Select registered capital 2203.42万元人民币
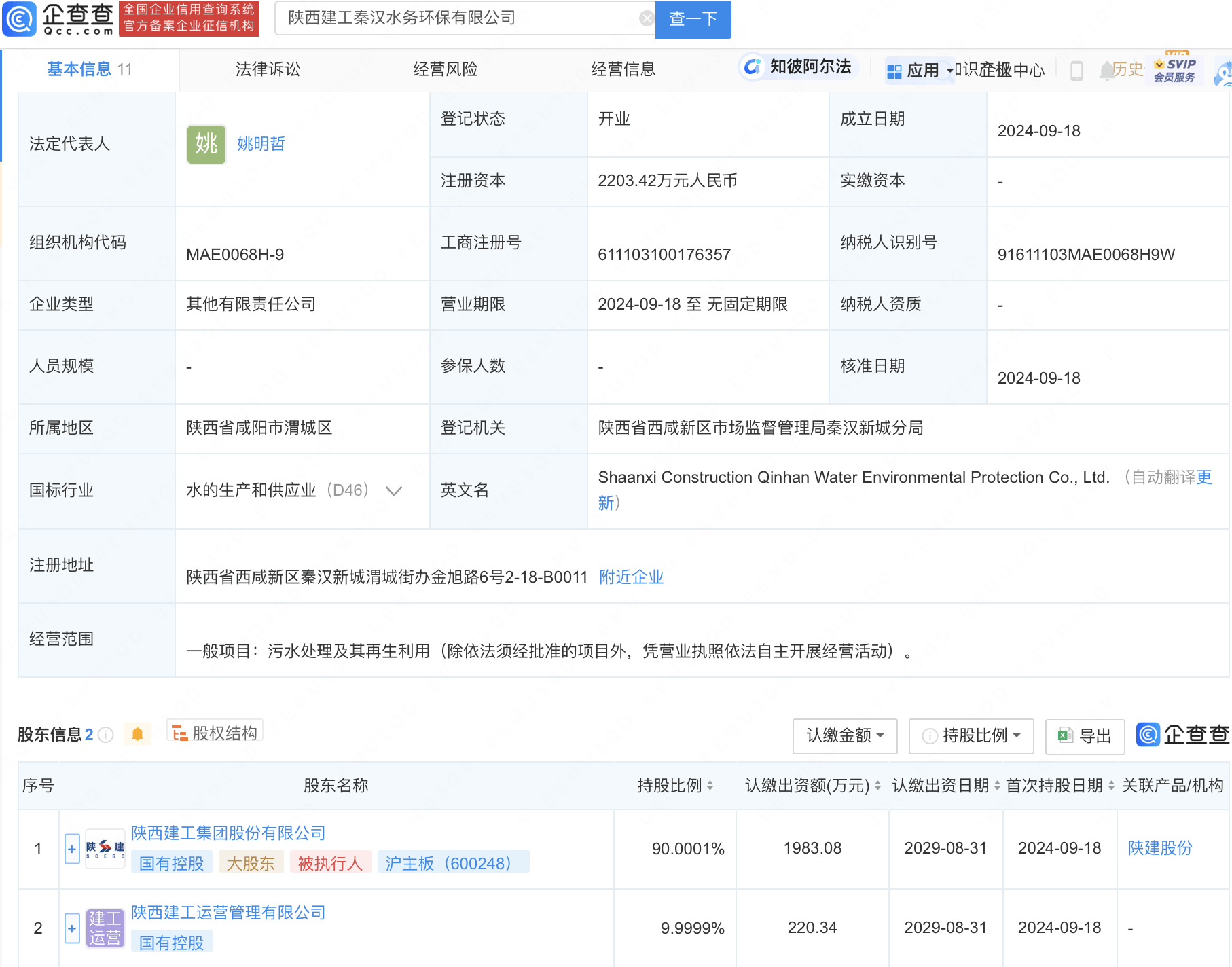This screenshot has width=1232, height=967. coord(668,181)
